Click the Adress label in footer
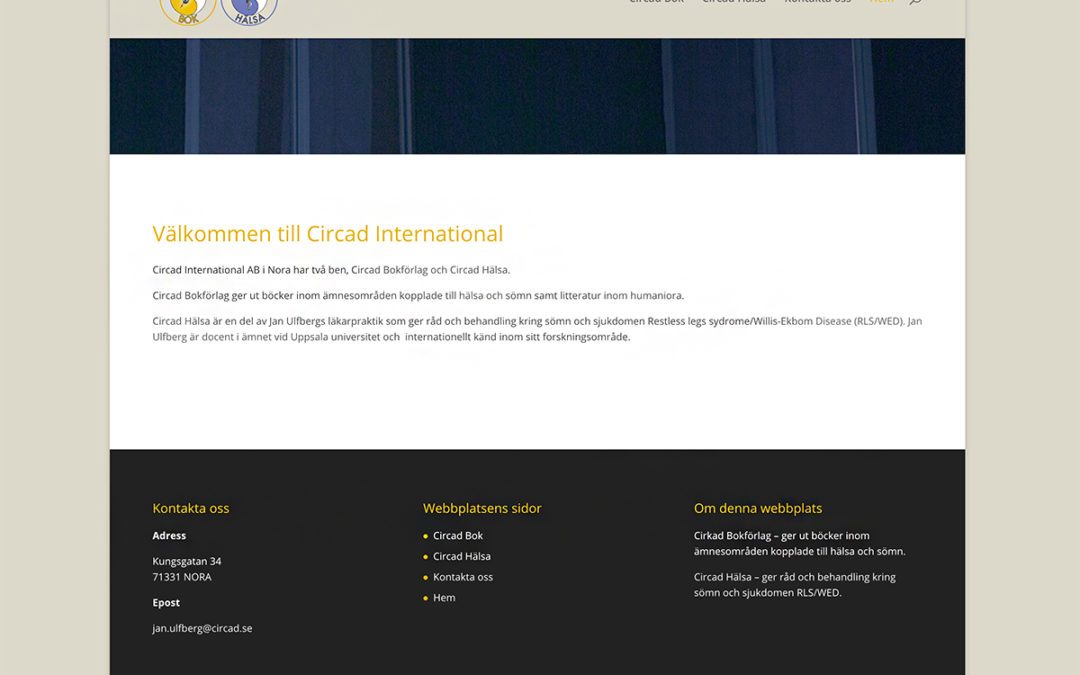1080x675 pixels. 169,535
